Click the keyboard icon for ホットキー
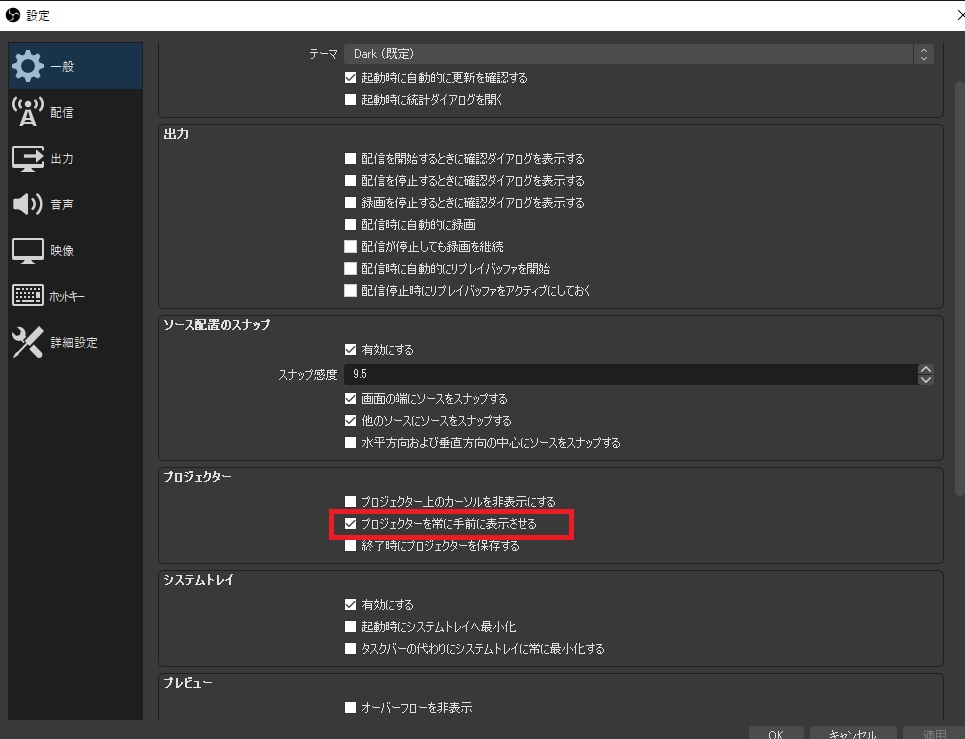The image size is (965, 739). [x=28, y=296]
